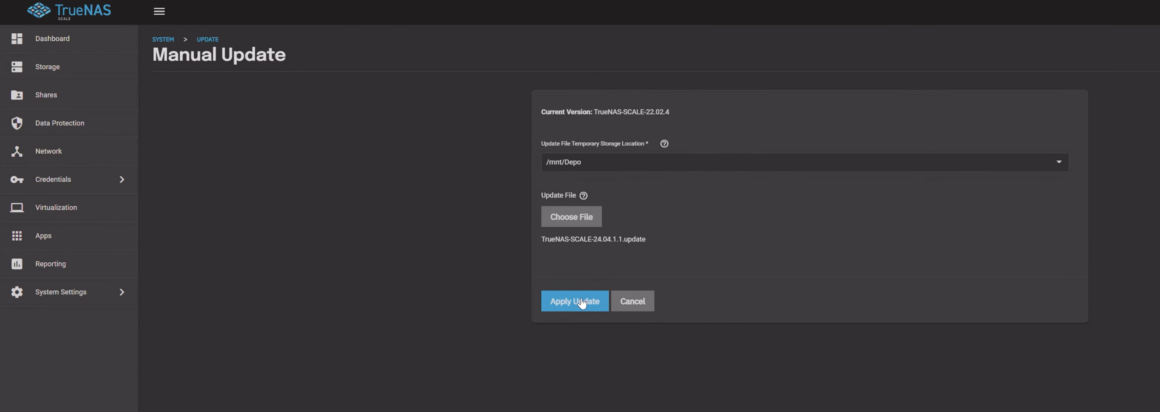The width and height of the screenshot is (1160, 412).
Task: Click the Dashboard grid icon
Action: [17, 38]
